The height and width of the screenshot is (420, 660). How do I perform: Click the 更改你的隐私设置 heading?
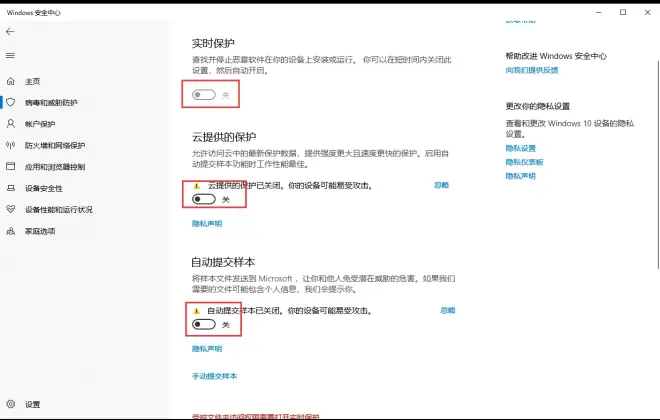pos(538,106)
